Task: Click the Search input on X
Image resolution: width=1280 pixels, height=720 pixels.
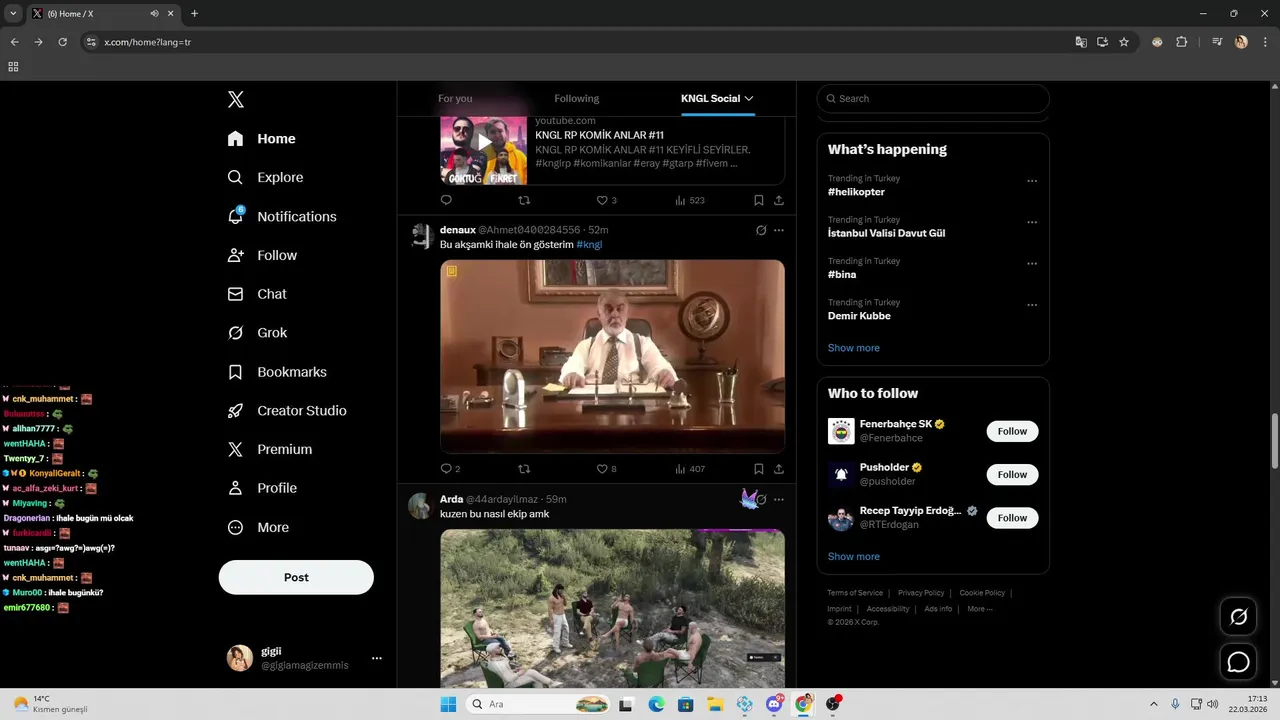Action: pyautogui.click(x=933, y=98)
